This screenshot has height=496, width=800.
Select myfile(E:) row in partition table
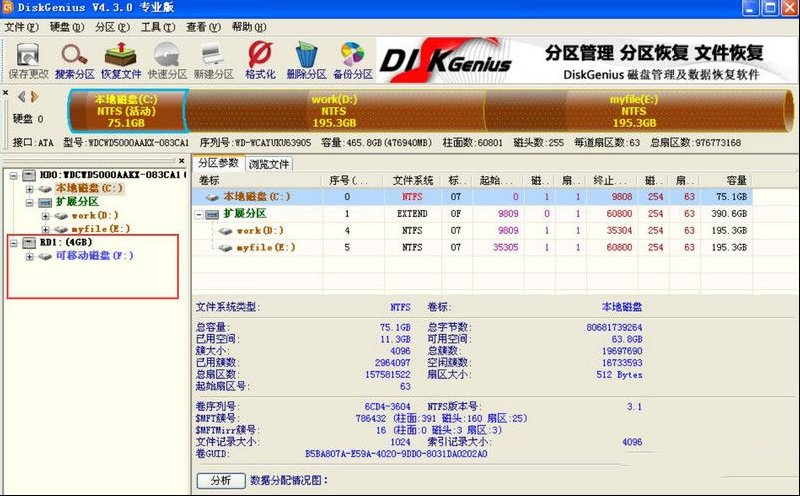coord(472,247)
